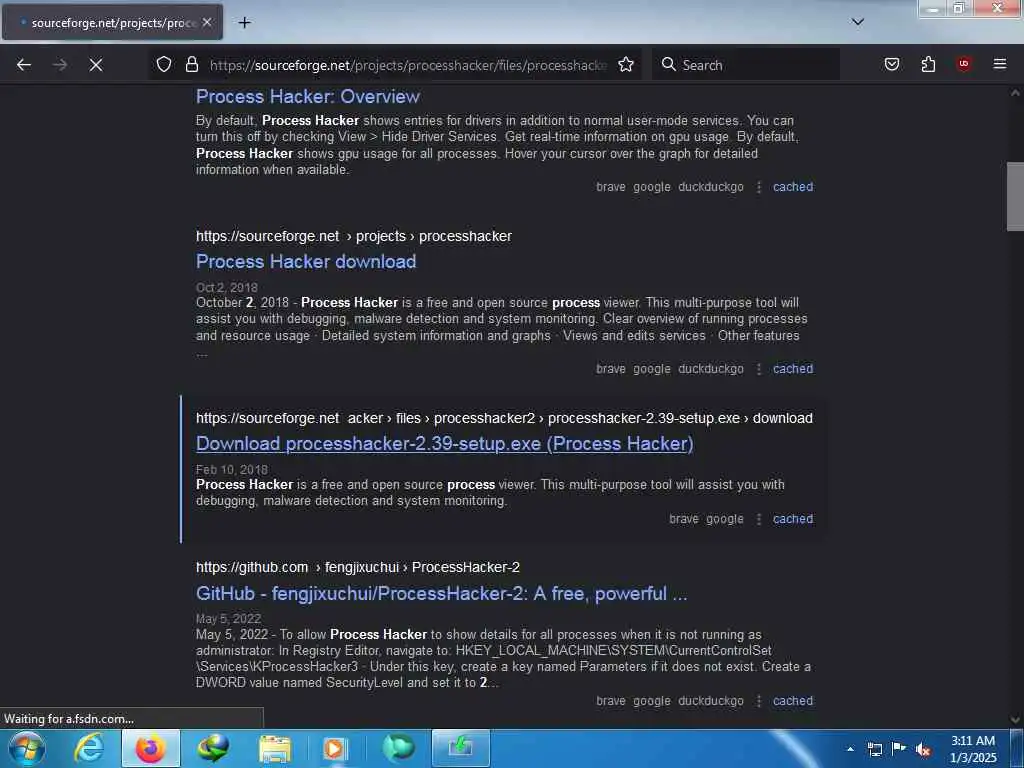
Task: Click sourceforge.net projects processhacker URL text
Action: [354, 236]
